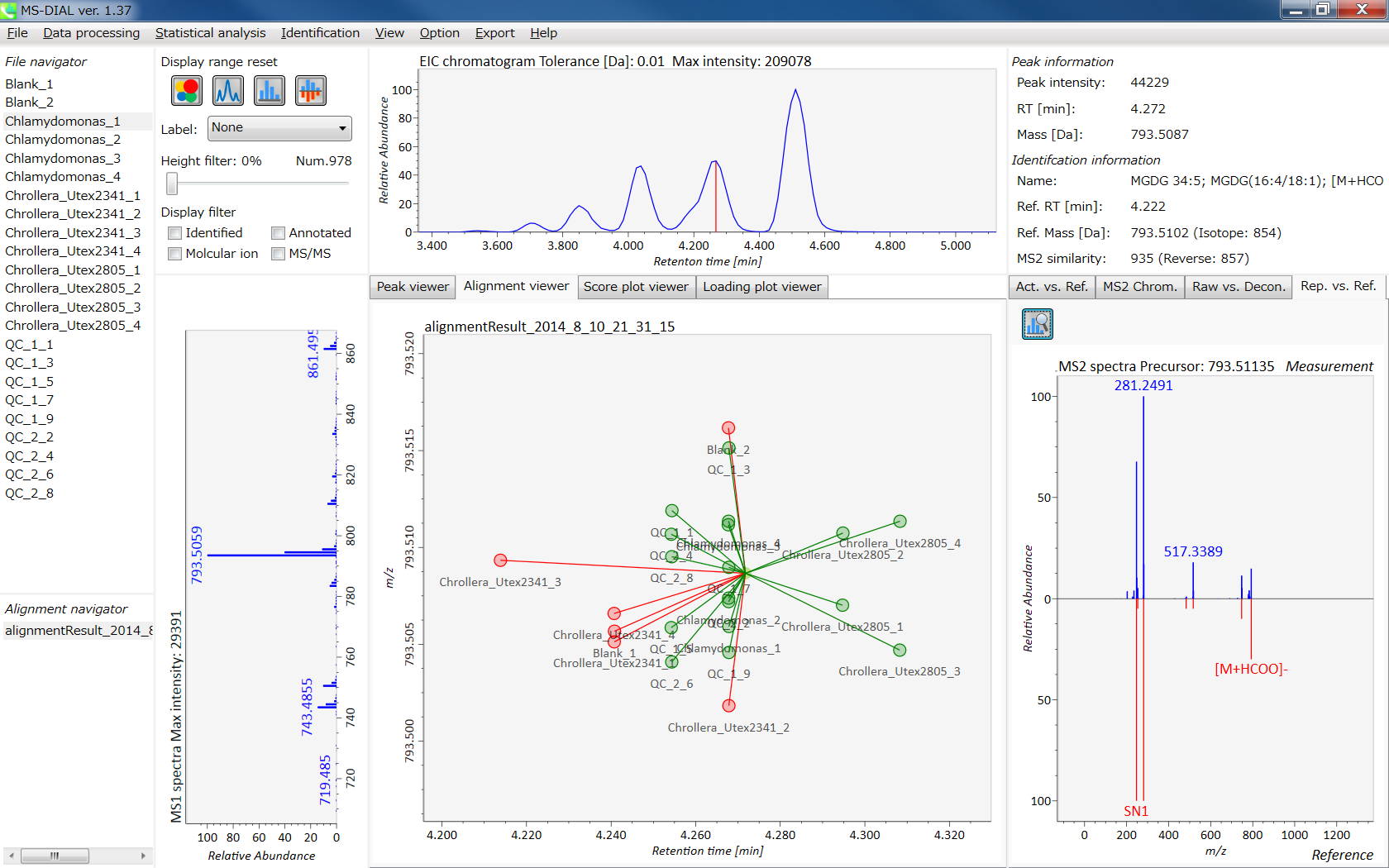Select QC_1_1 in the File navigator

click(x=29, y=345)
